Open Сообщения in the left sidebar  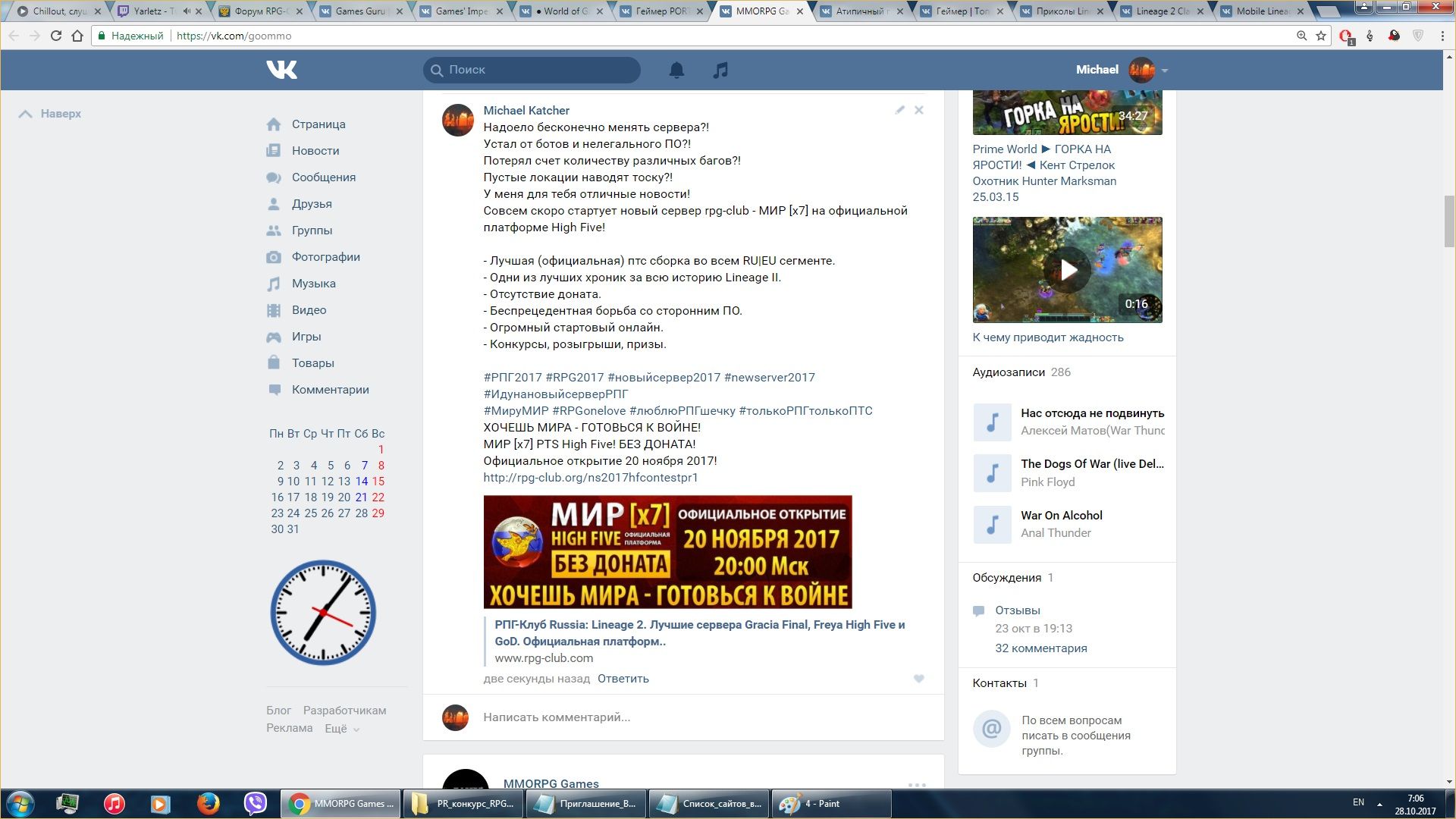pyautogui.click(x=323, y=177)
